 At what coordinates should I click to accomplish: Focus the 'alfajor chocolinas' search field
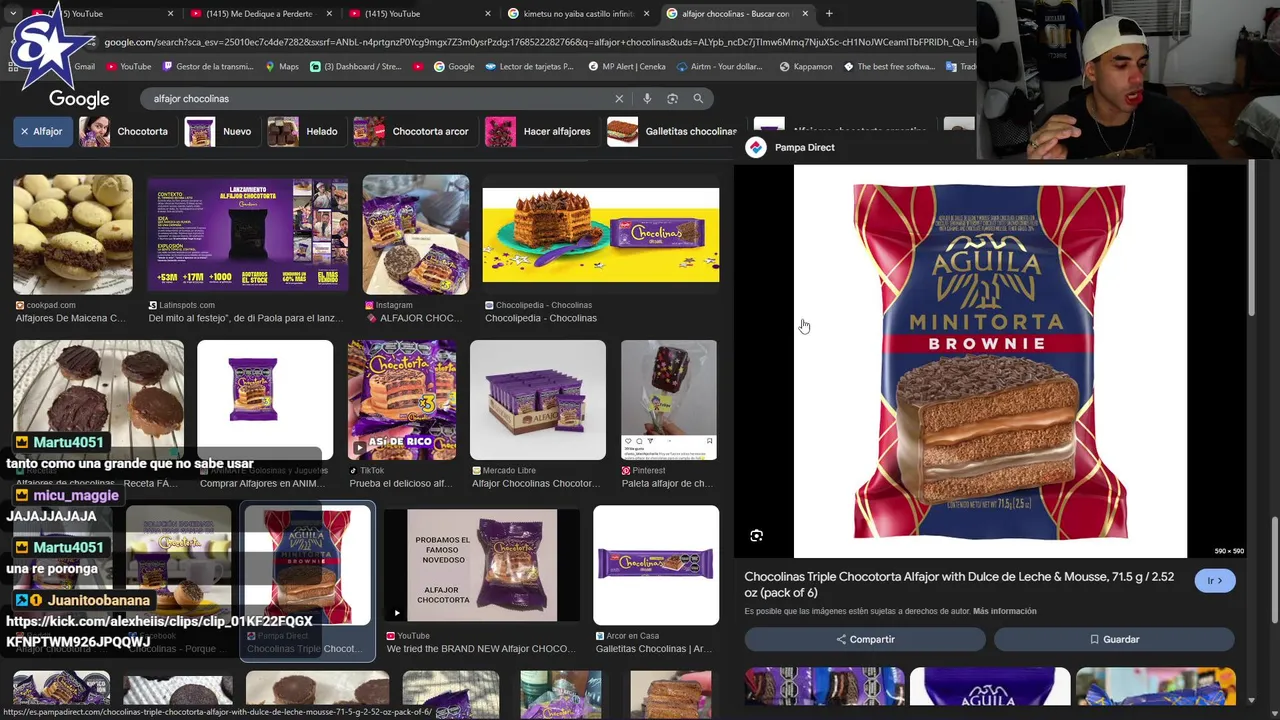point(378,99)
